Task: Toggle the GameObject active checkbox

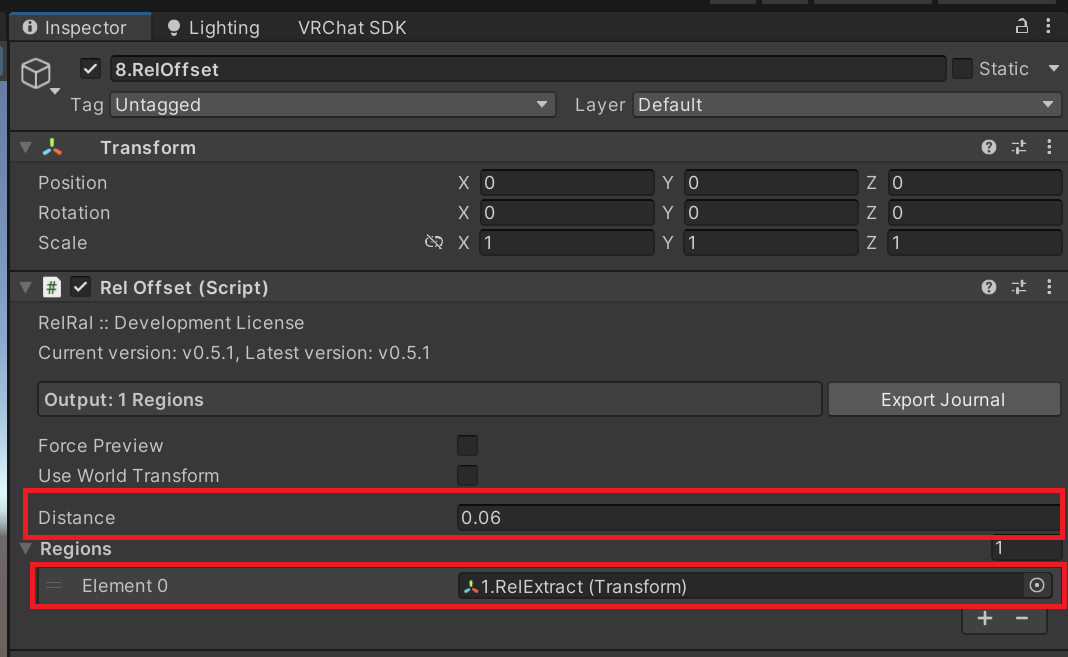Action: (90, 69)
